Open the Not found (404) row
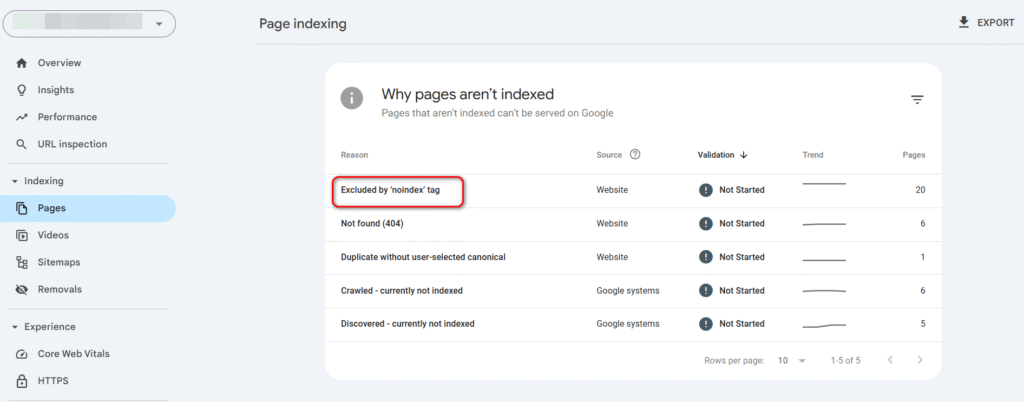This screenshot has height=402, width=1024. pos(372,223)
